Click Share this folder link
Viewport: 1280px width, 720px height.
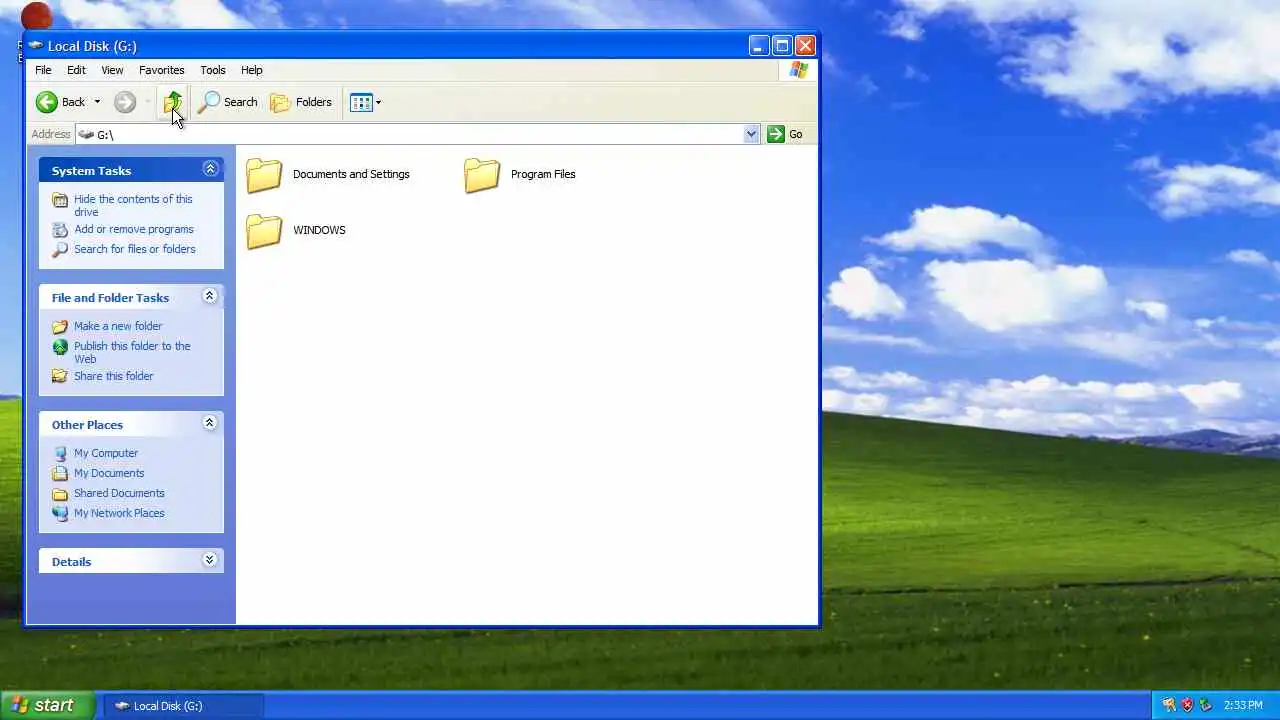[x=114, y=376]
